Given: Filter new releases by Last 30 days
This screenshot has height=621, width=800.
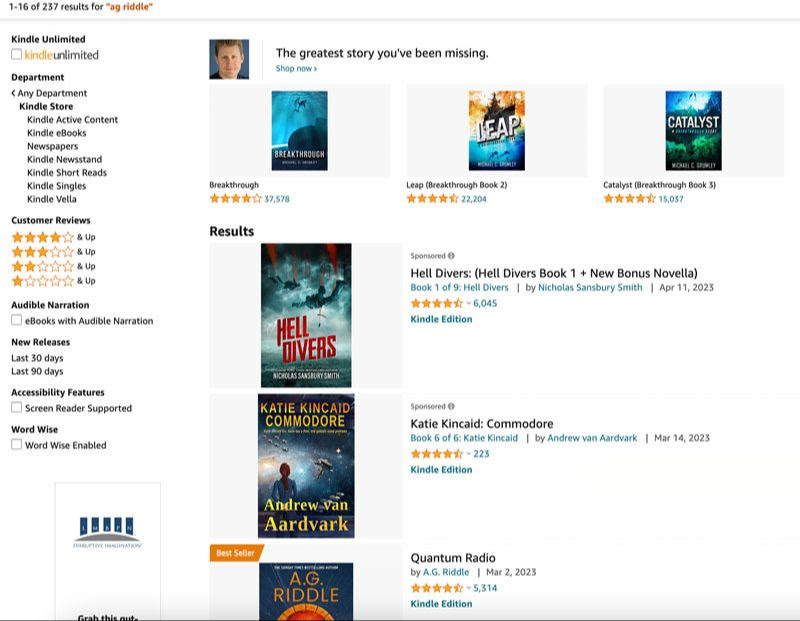Looking at the screenshot, I should pyautogui.click(x=37, y=358).
